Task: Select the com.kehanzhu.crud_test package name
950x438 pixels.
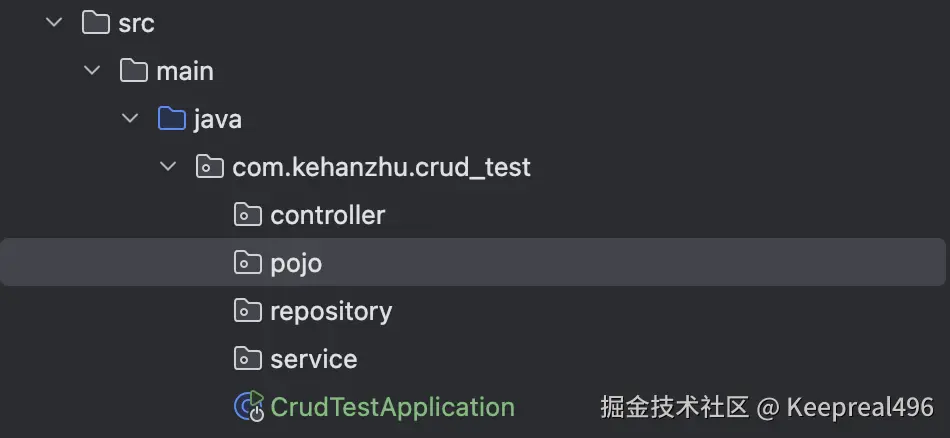Action: coord(381,167)
